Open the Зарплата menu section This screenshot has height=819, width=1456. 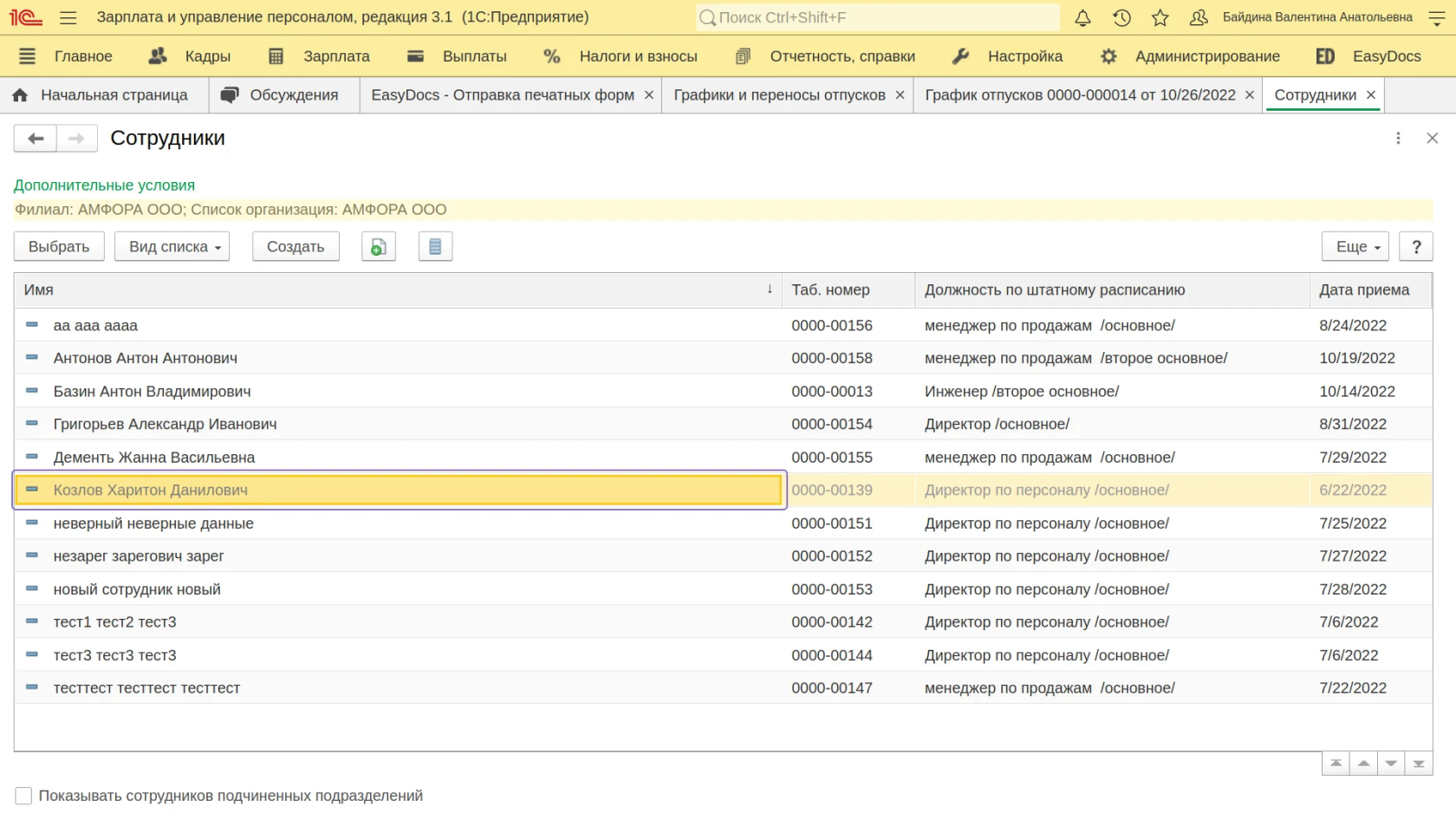[x=335, y=56]
